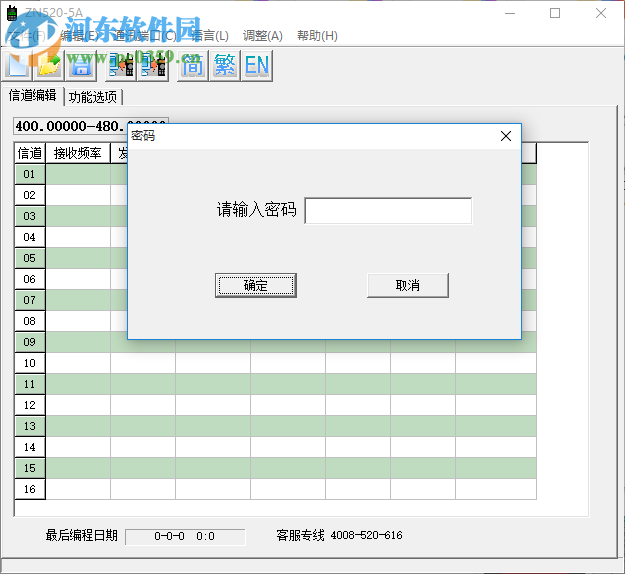Viewport: 625px width, 574px height.
Task: Switch to Traditional Chinese via 繁 icon
Action: (x=224, y=66)
